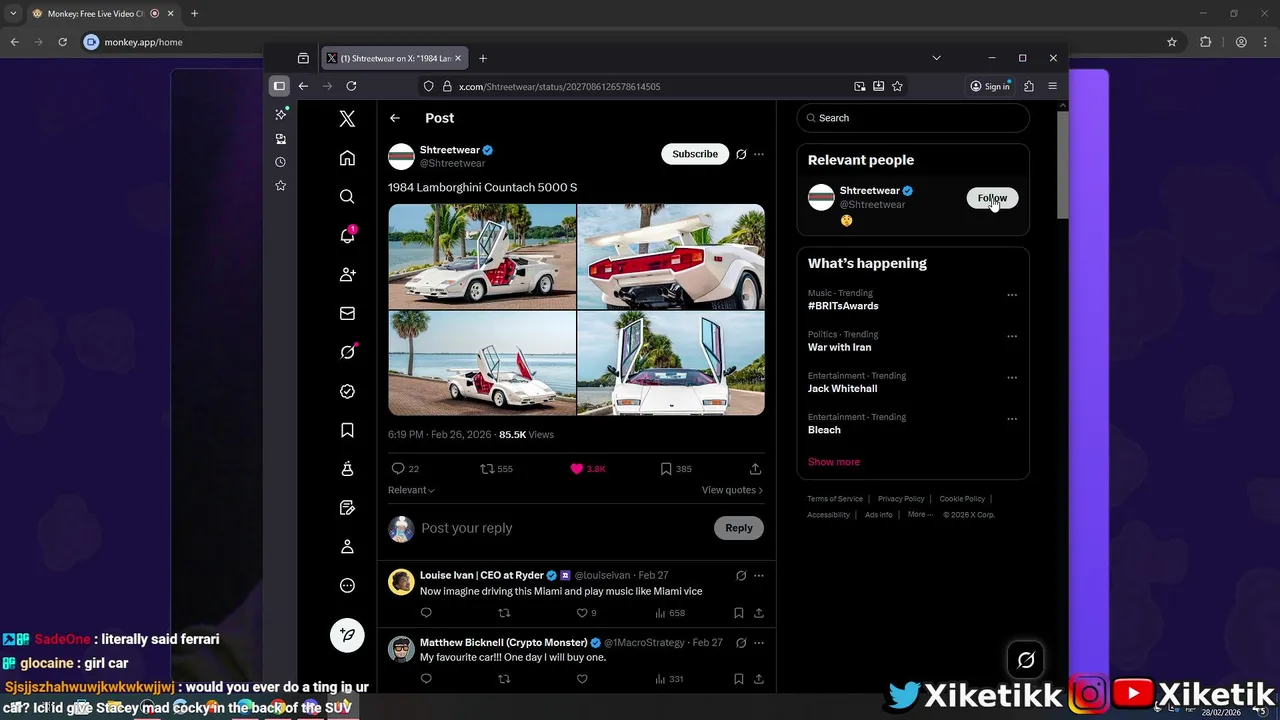This screenshot has width=1280, height=720.
Task: Click Sign in in inner browser toolbar
Action: tap(990, 86)
